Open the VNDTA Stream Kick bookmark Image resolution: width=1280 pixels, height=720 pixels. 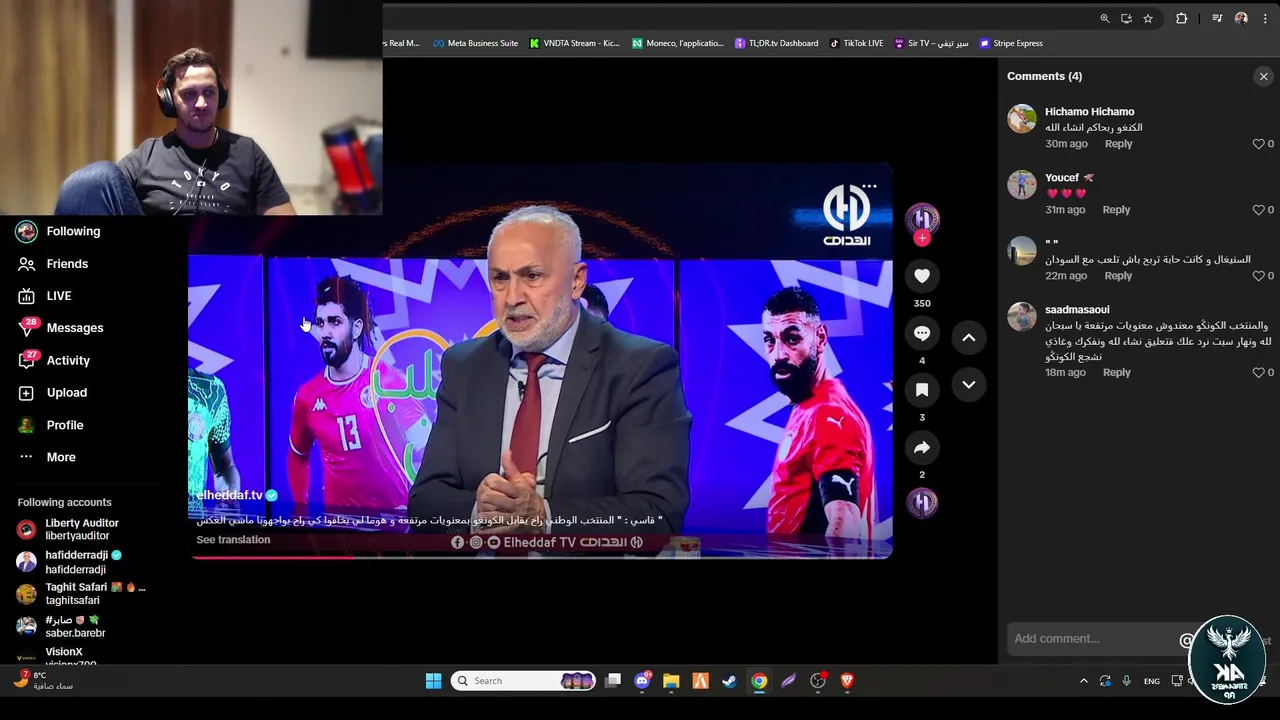coord(575,43)
